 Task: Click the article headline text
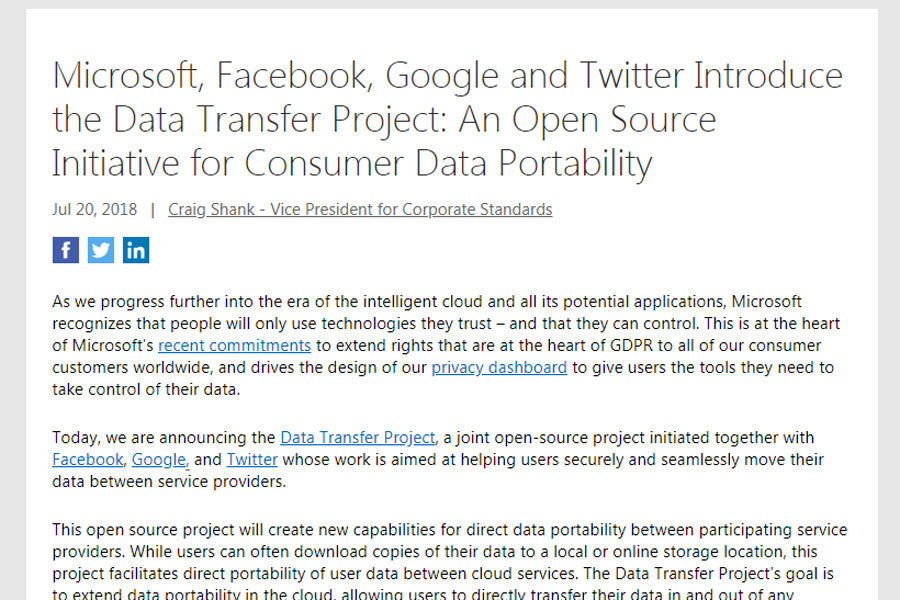click(447, 119)
